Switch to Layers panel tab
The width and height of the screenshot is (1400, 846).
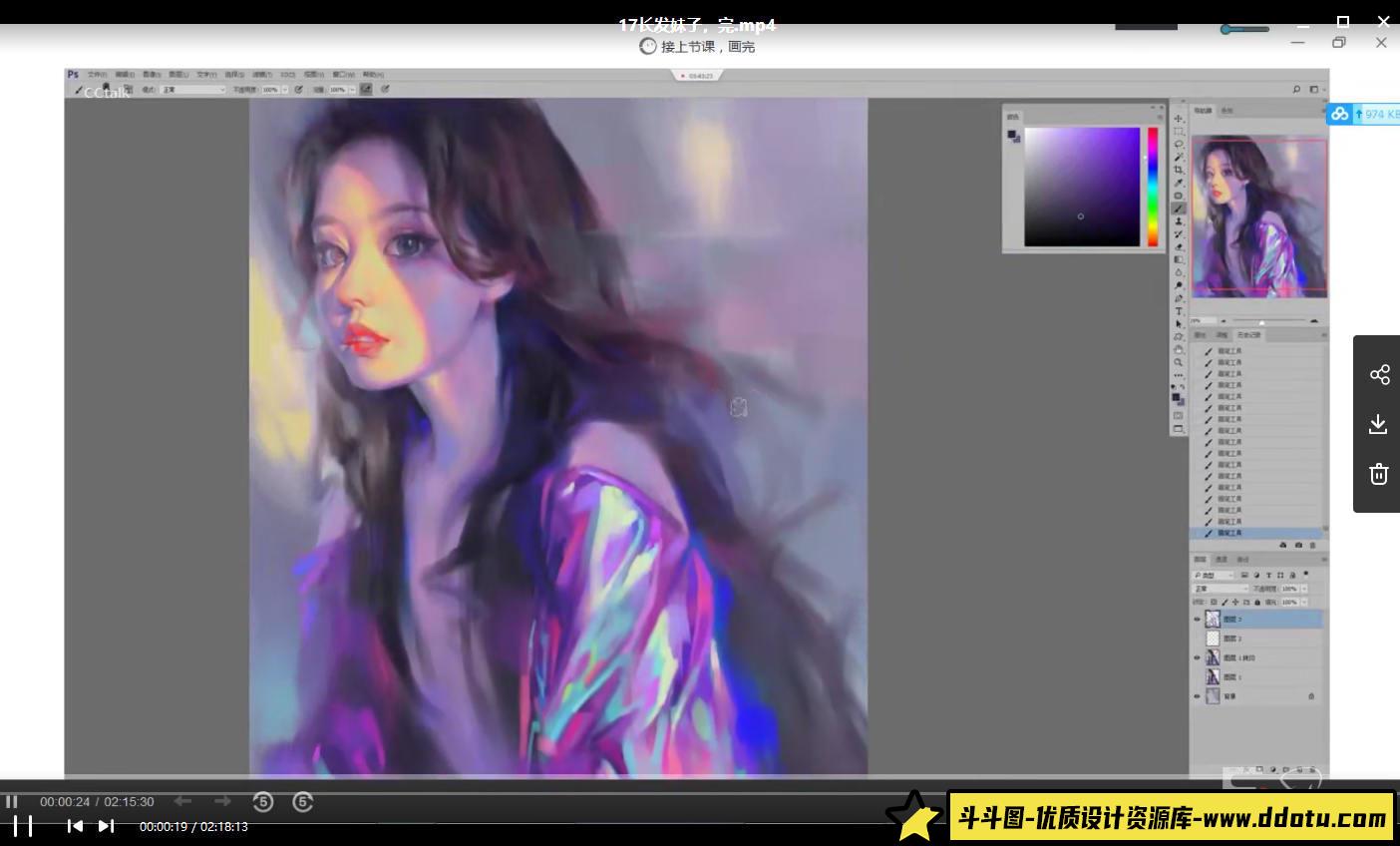(1200, 559)
